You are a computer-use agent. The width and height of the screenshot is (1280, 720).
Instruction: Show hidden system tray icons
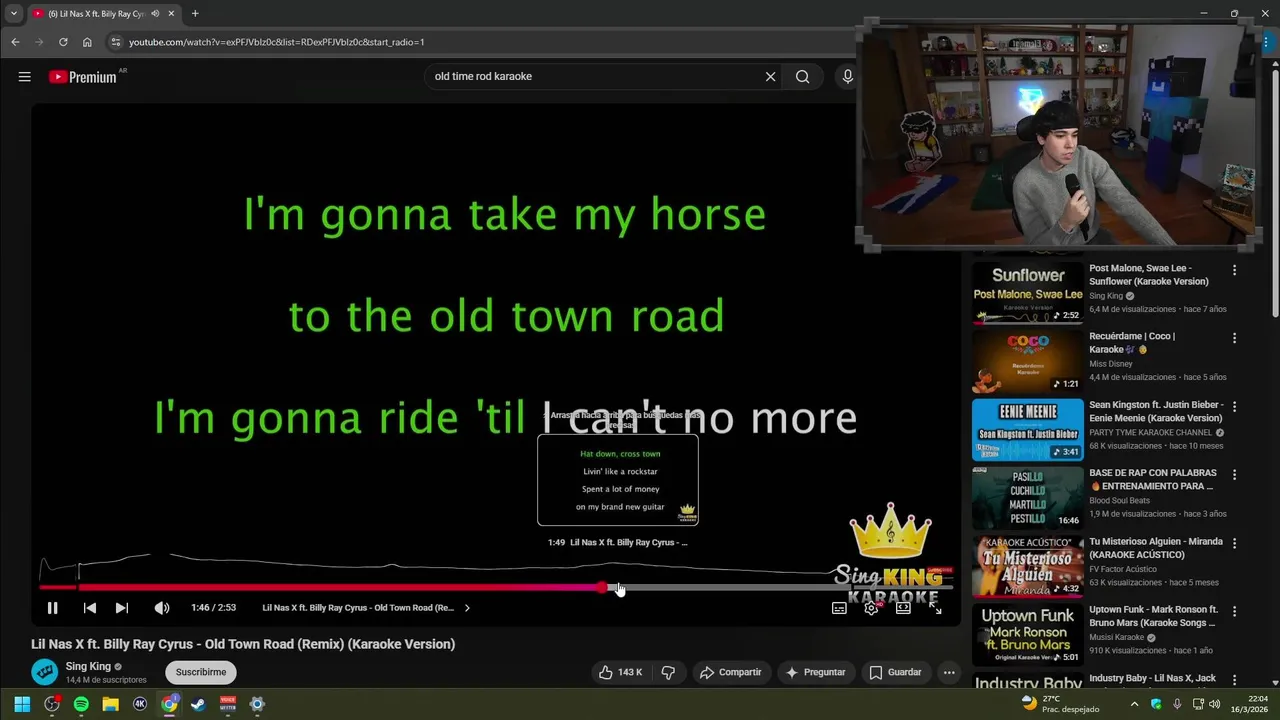pos(1134,704)
